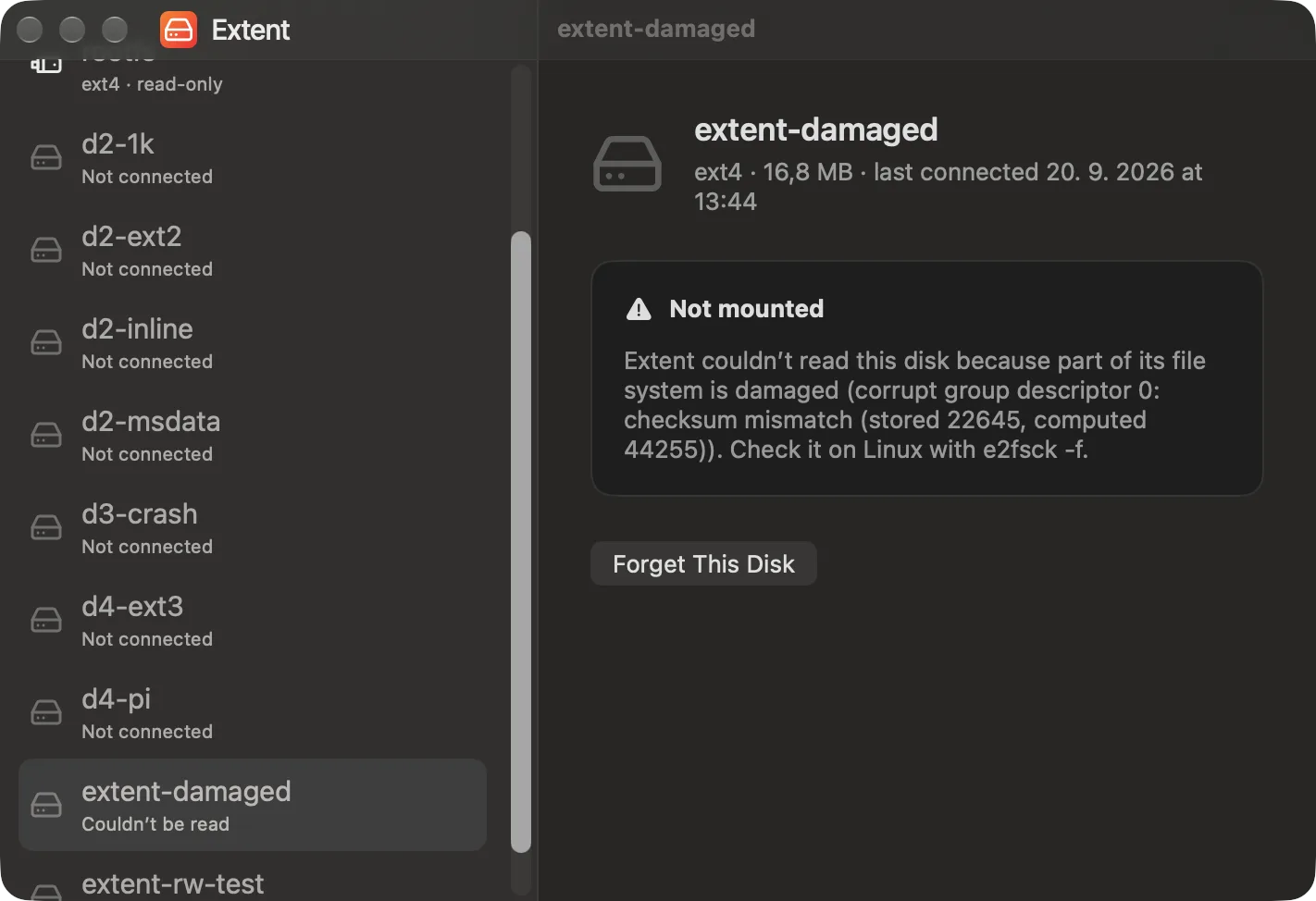Click the d4-ext3 disk icon
The height and width of the screenshot is (901, 1316).
pos(46,620)
